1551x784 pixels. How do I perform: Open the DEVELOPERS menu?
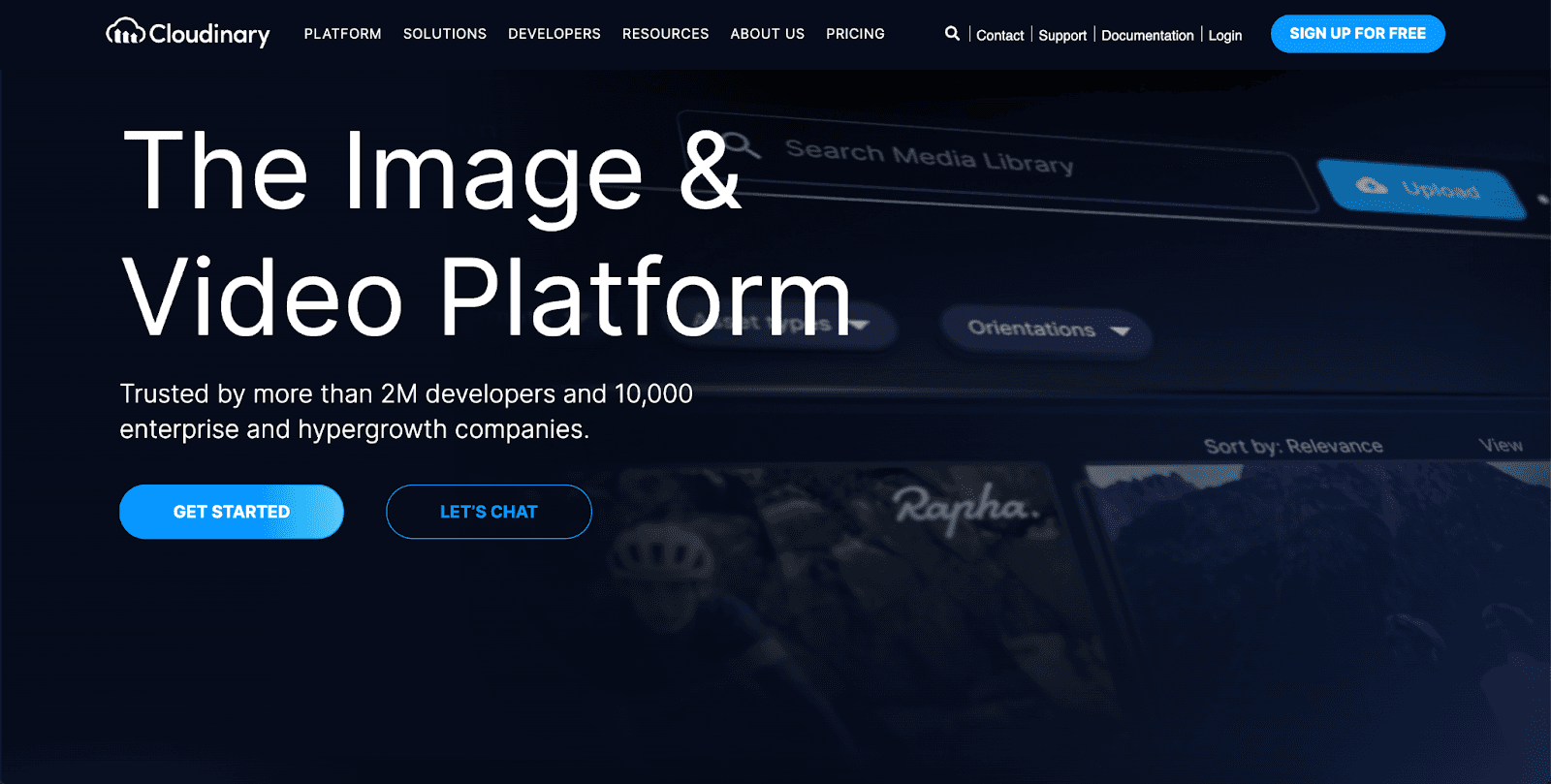554,34
